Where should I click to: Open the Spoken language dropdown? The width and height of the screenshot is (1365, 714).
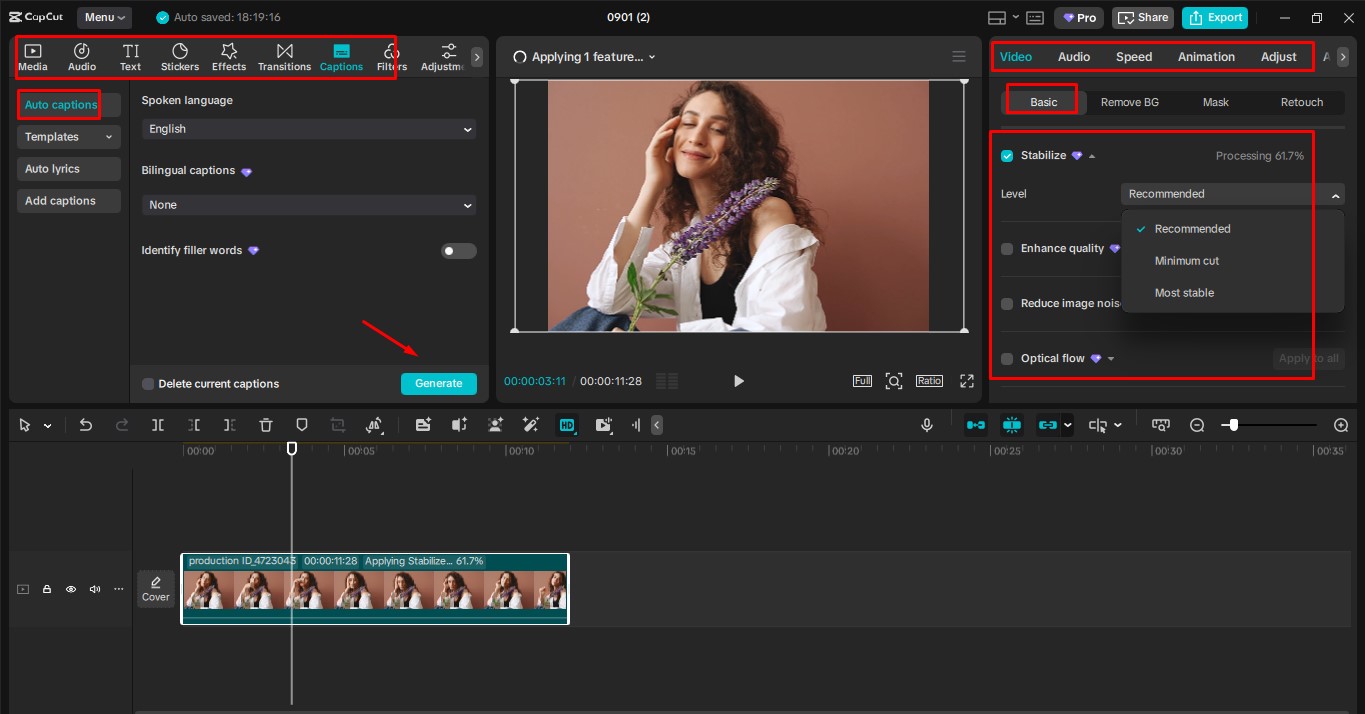tap(308, 129)
